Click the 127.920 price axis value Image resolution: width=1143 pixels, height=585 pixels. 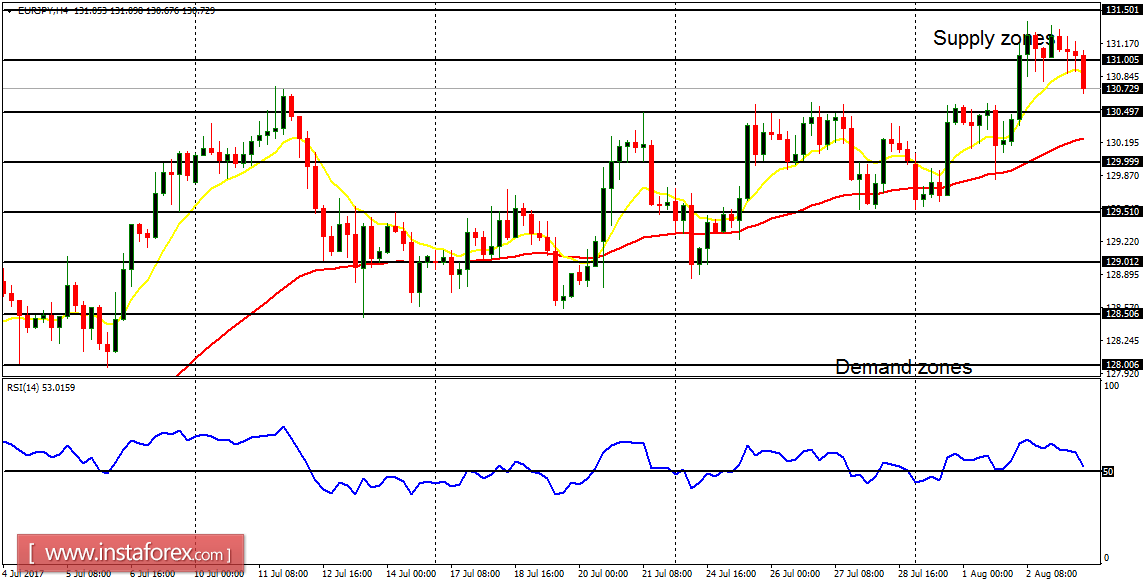[1121, 374]
